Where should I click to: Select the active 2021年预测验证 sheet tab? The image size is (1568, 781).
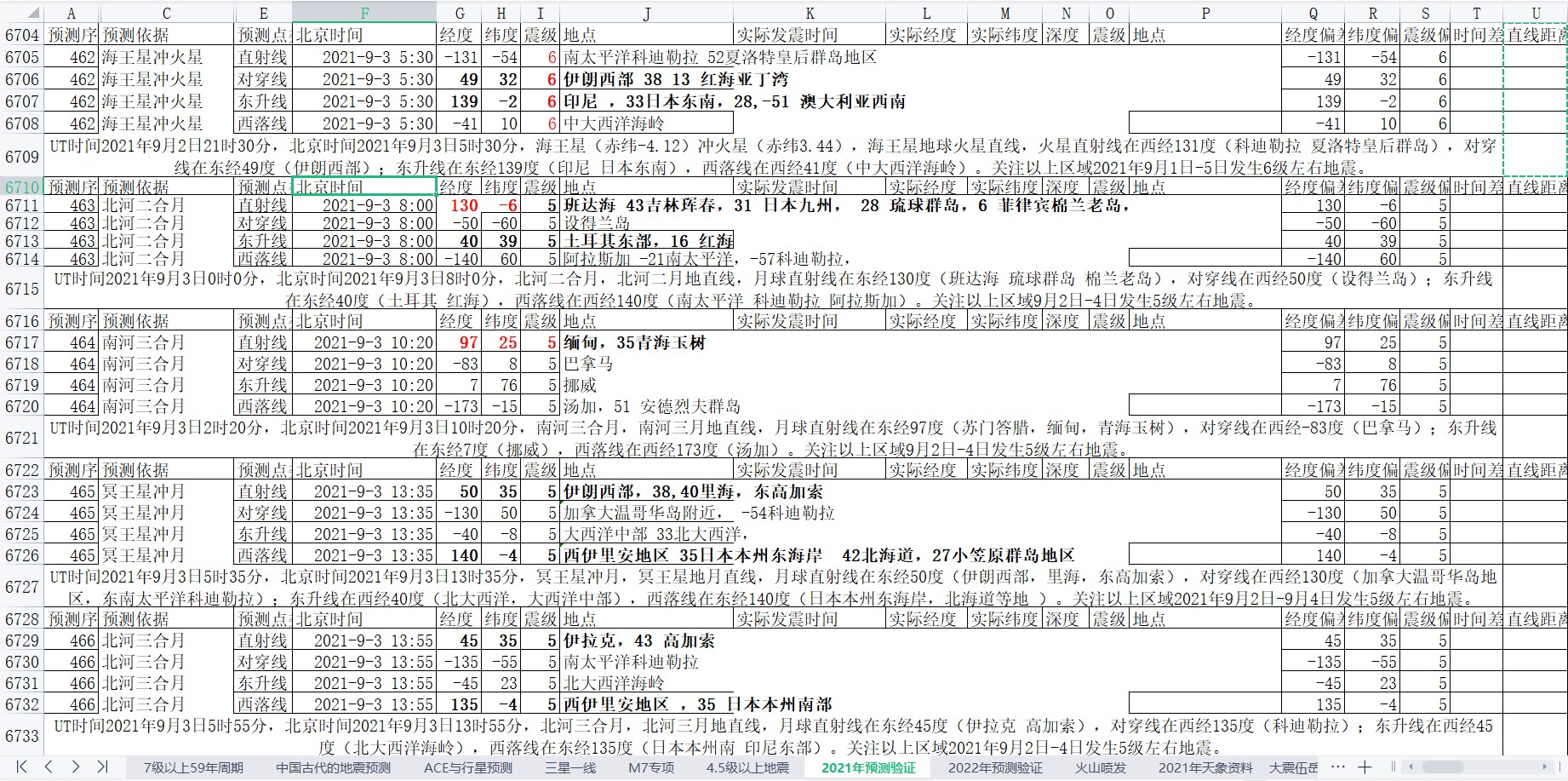point(868,767)
